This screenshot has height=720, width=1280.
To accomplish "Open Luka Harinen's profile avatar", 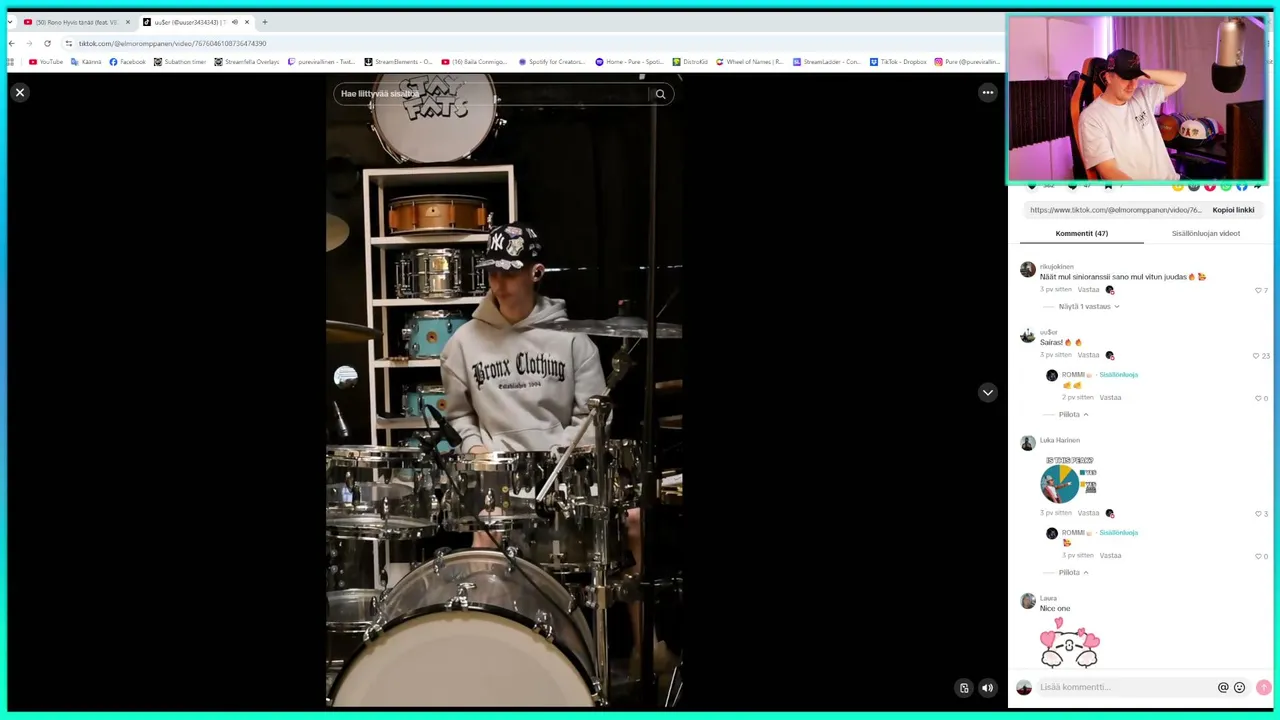I will pos(1027,443).
